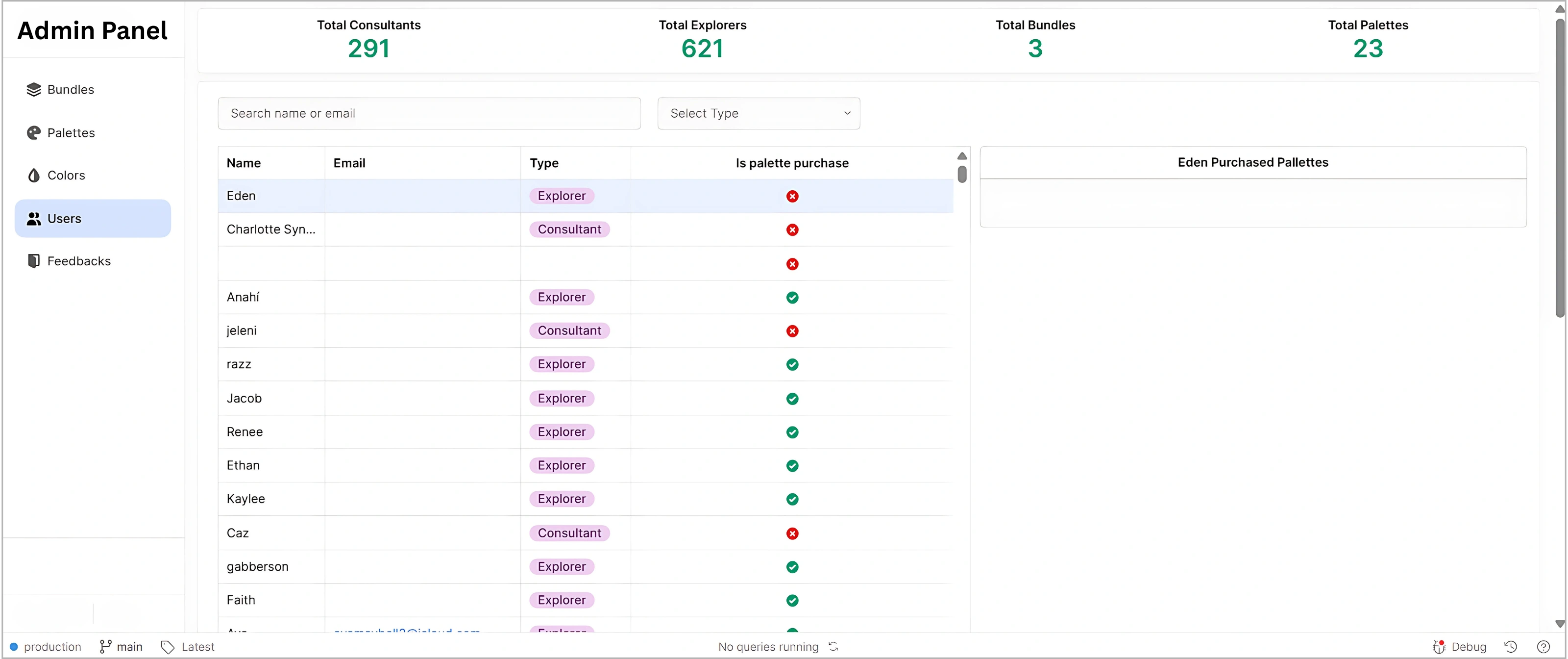Click the Bundles layers icon in sidebar

(33, 90)
